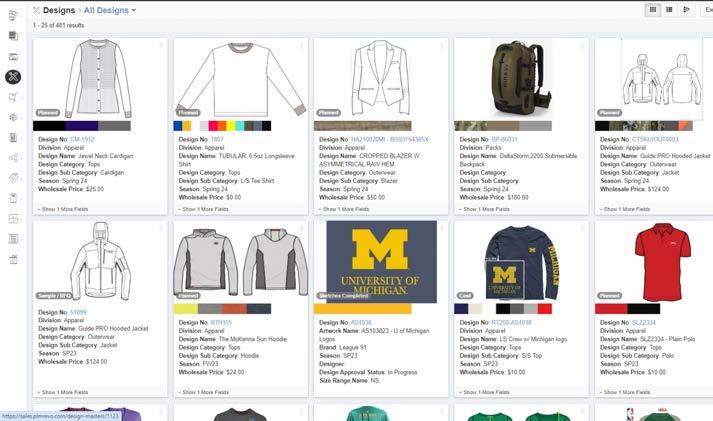The height and width of the screenshot is (421, 713).
Task: Open the price tag sidebar icon
Action: pos(13,178)
